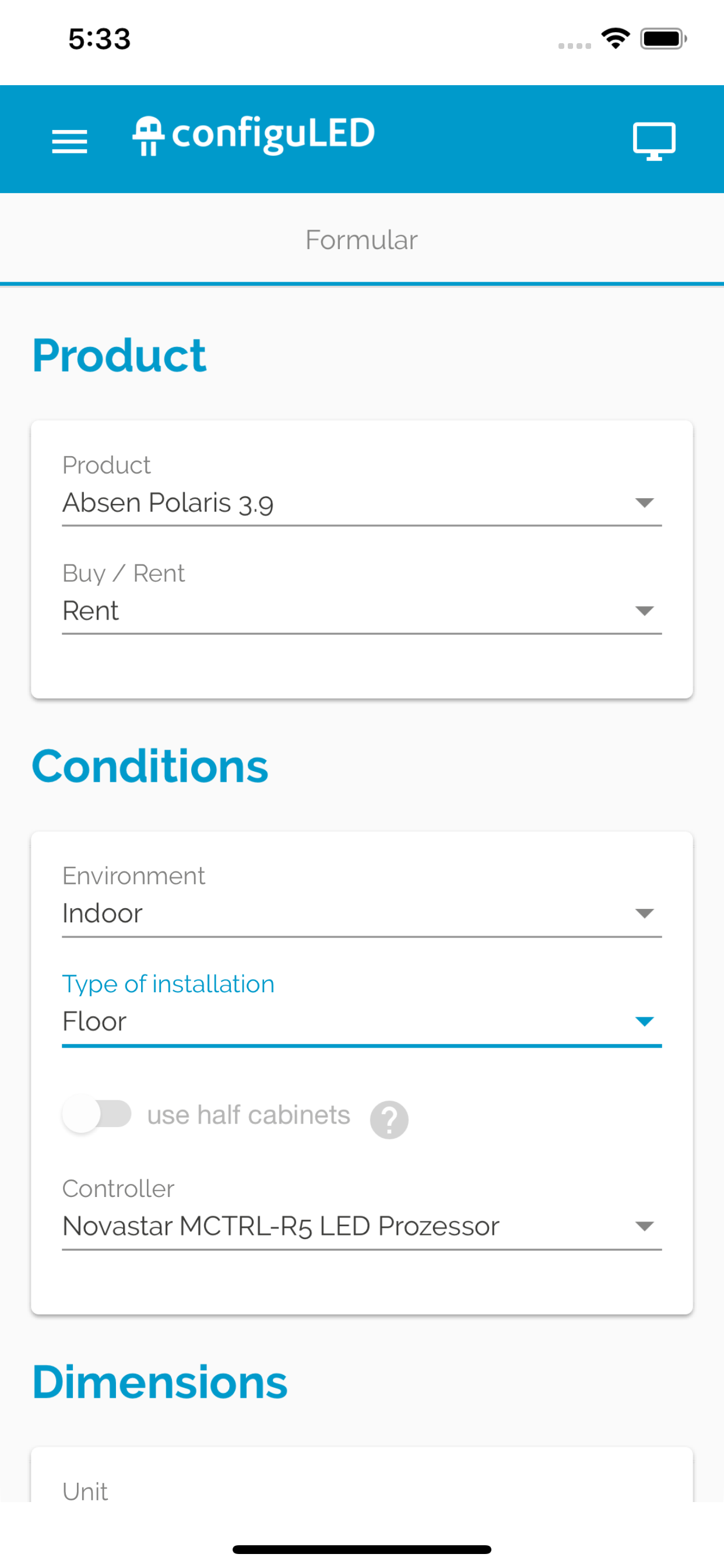This screenshot has height=1568, width=724.
Task: Click the help icon next to half cabinets
Action: [388, 1119]
